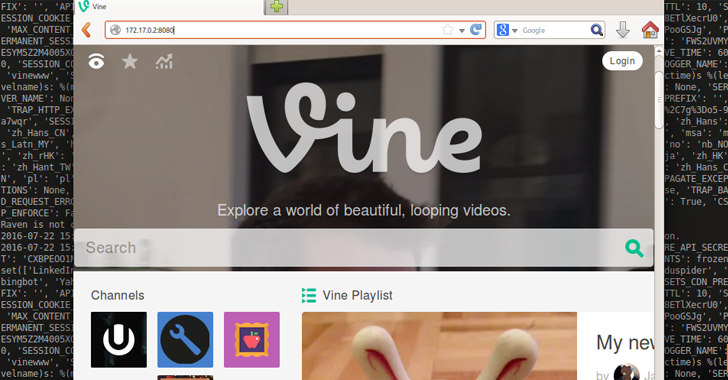
Task: Reload the page with the refresh icon
Action: click(476, 30)
